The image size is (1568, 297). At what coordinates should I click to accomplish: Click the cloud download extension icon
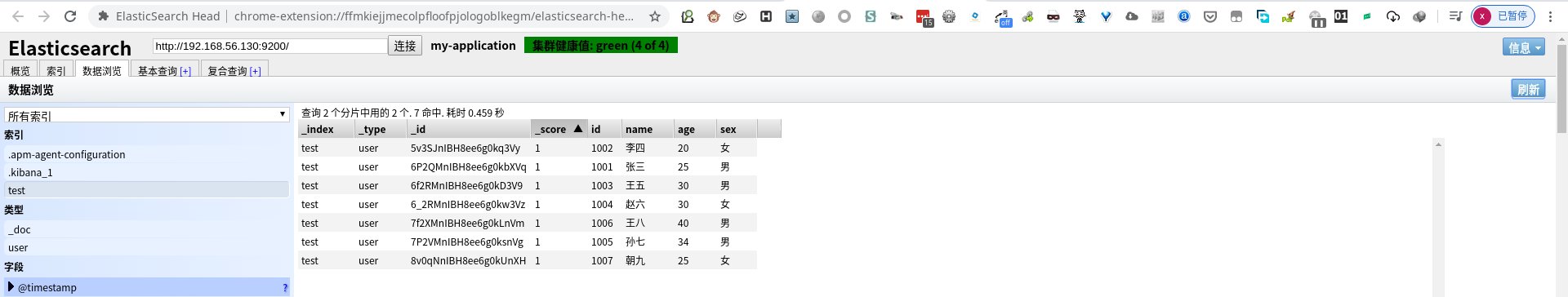tap(1393, 16)
